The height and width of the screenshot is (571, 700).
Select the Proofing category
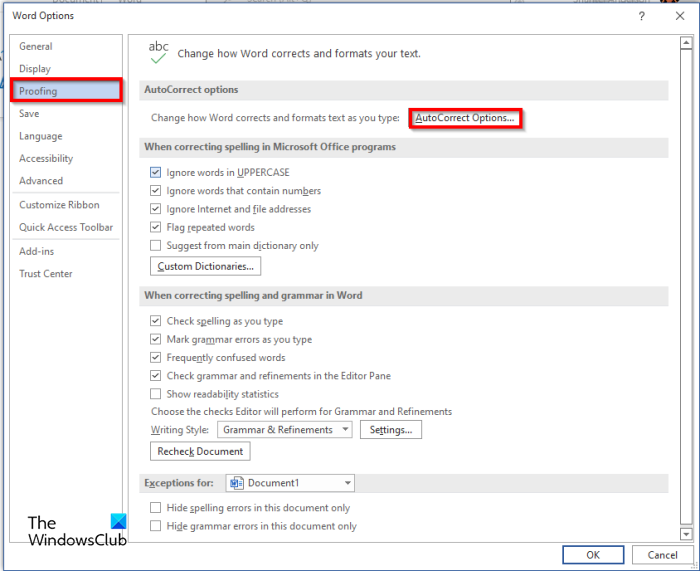pyautogui.click(x=66, y=91)
